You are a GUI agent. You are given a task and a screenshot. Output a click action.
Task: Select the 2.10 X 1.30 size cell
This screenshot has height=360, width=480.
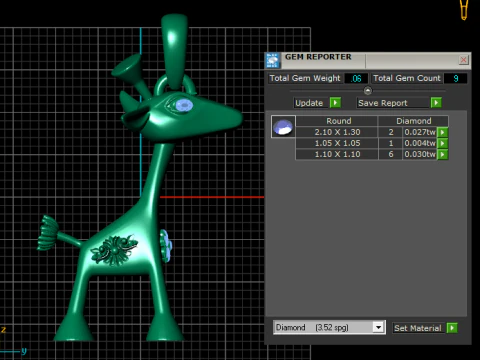pos(337,132)
